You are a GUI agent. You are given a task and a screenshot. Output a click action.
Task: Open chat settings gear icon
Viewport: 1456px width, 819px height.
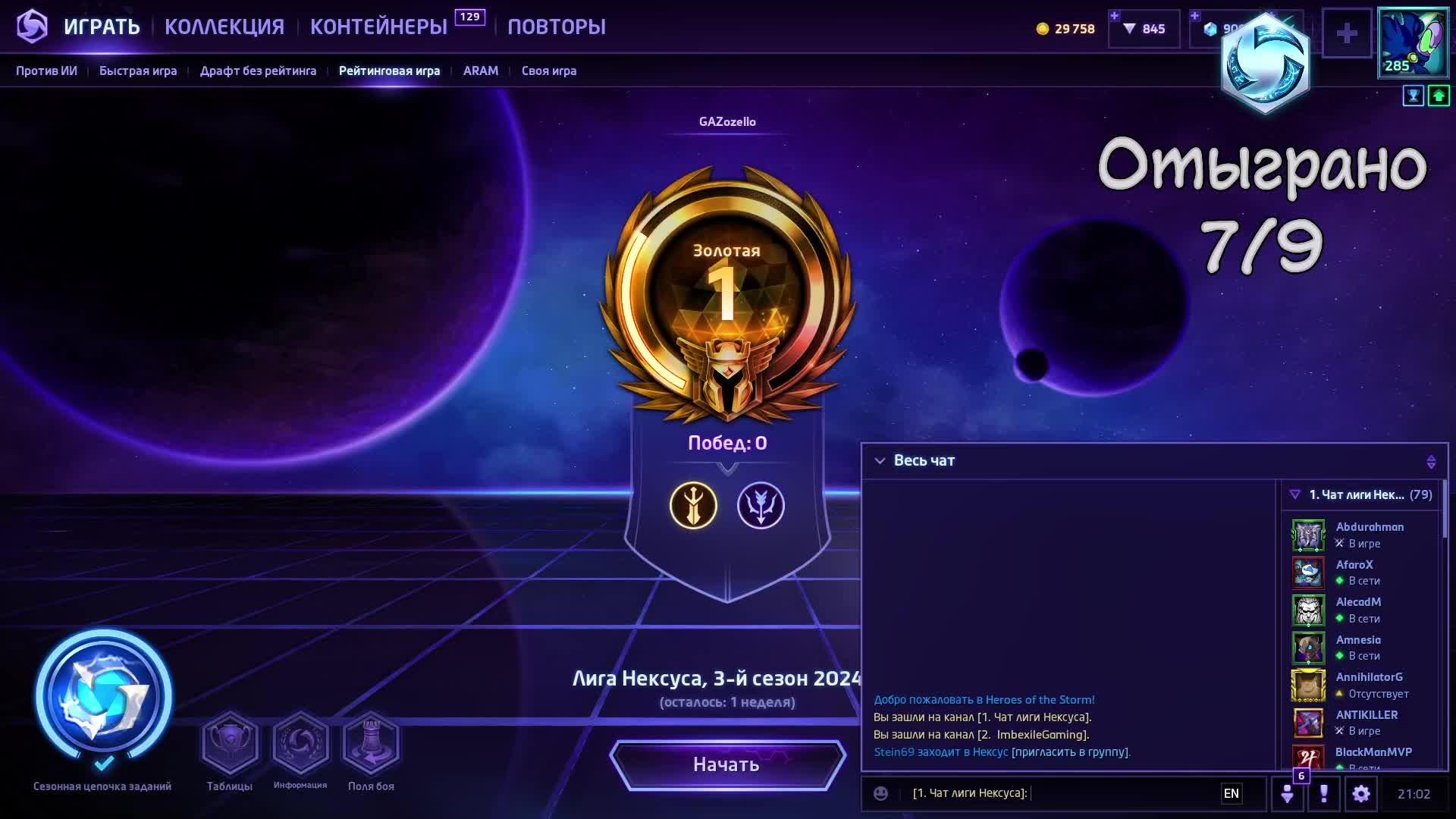(1361, 793)
